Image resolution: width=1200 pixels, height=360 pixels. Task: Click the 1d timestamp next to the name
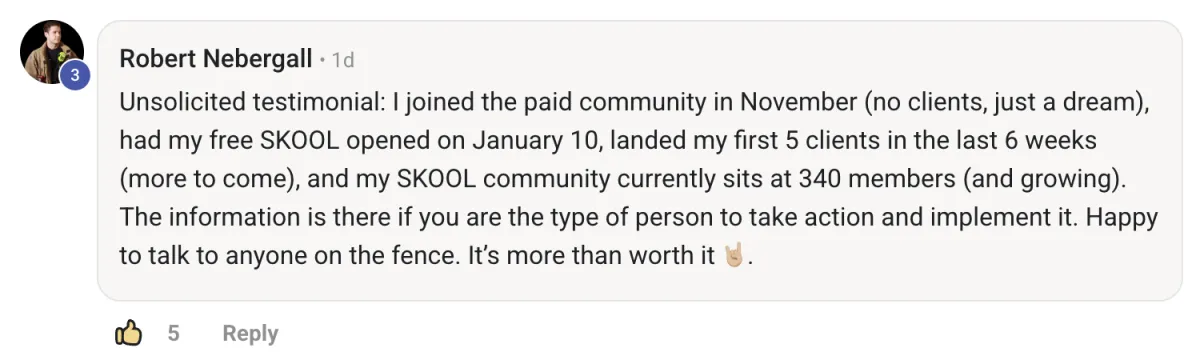coord(343,60)
